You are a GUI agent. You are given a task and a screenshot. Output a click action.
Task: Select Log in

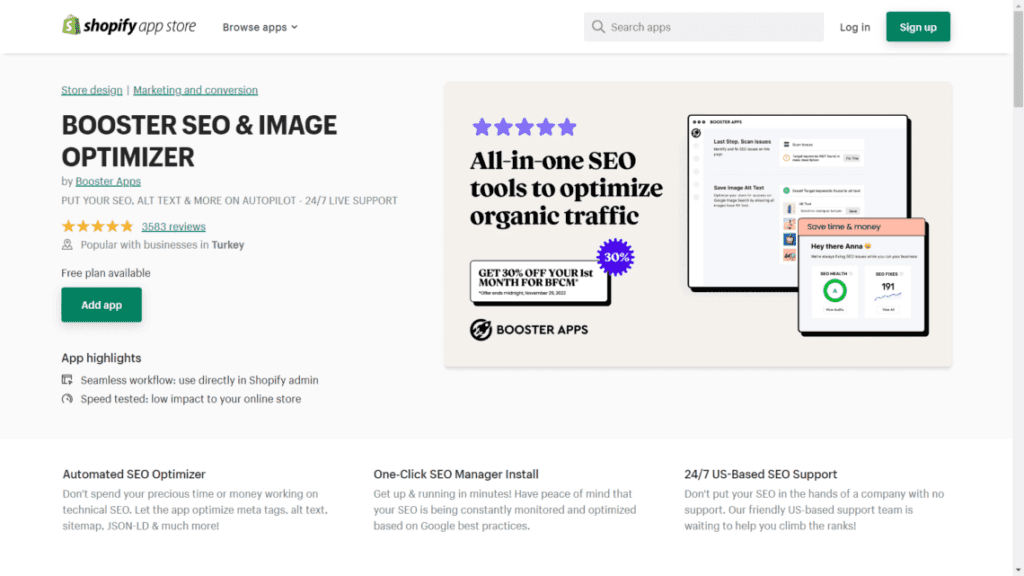(854, 27)
